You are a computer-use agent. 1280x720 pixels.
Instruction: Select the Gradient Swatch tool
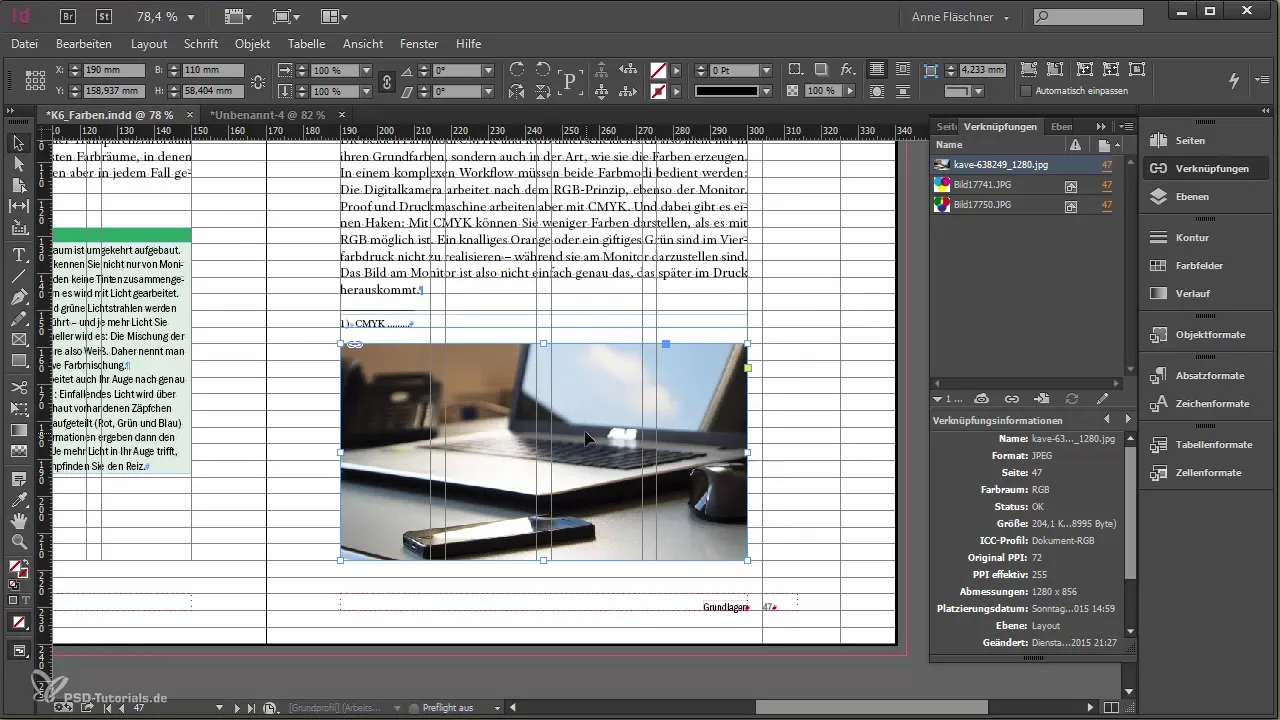pos(19,430)
